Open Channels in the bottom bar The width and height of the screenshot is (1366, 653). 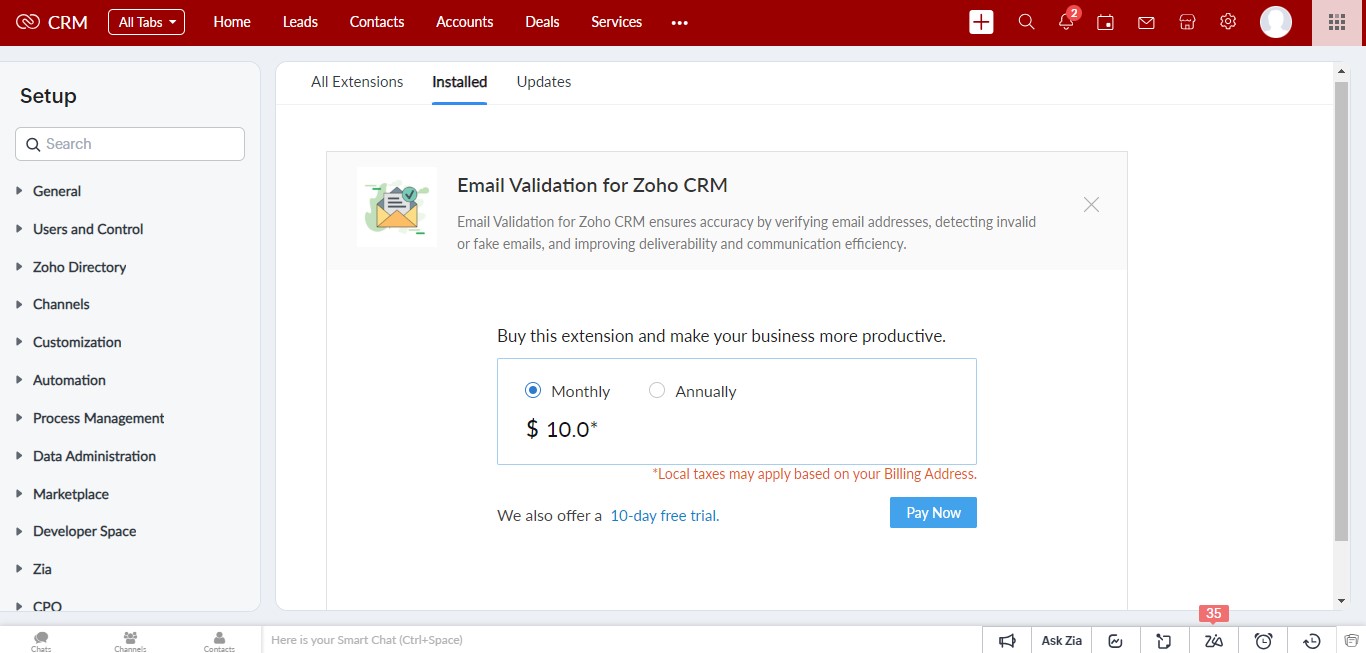130,641
